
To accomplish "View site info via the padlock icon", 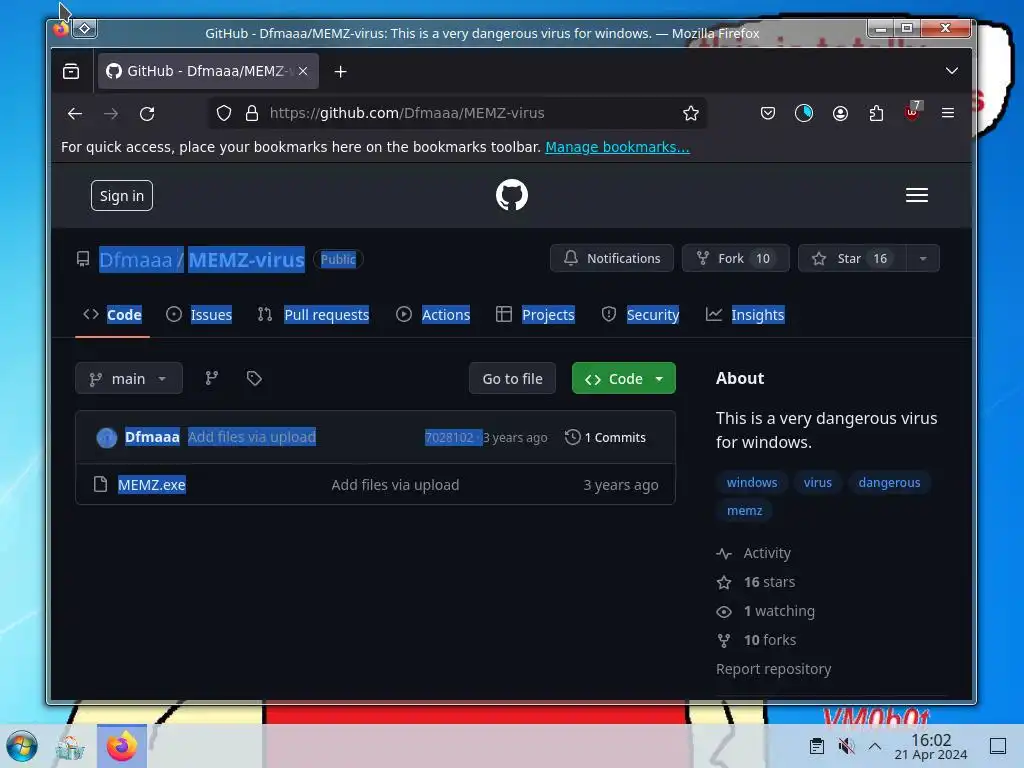I will [x=252, y=114].
